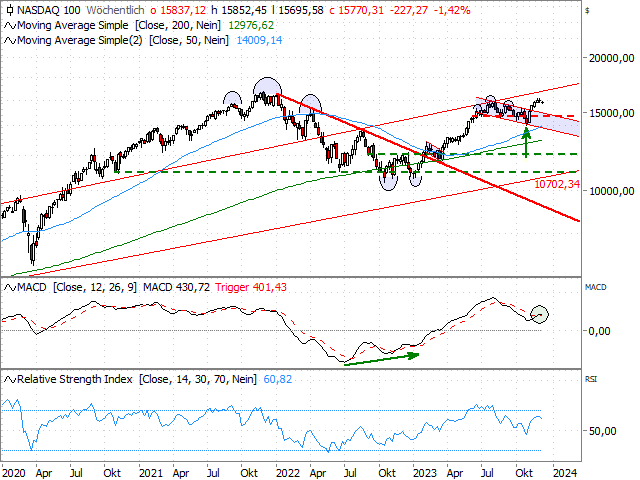The height and width of the screenshot is (480, 640).
Task: Click the 200 SMA value 12976,62
Action: pos(251,25)
